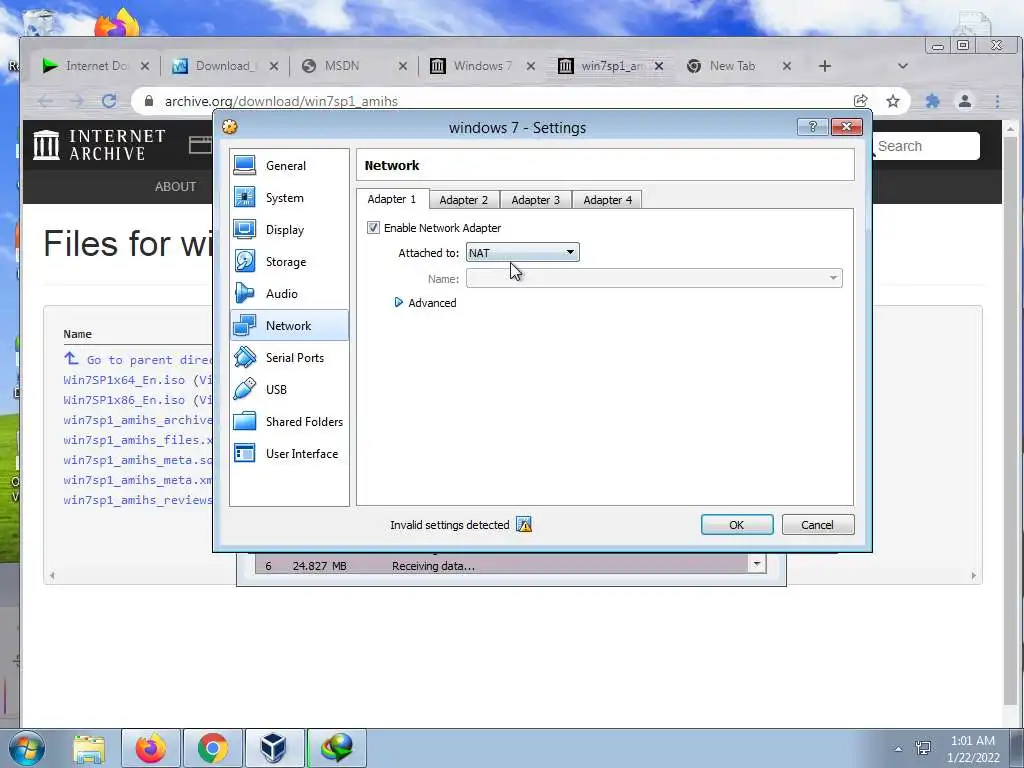This screenshot has height=768, width=1024.
Task: Switch to Adapter 4 tab
Action: click(x=607, y=200)
